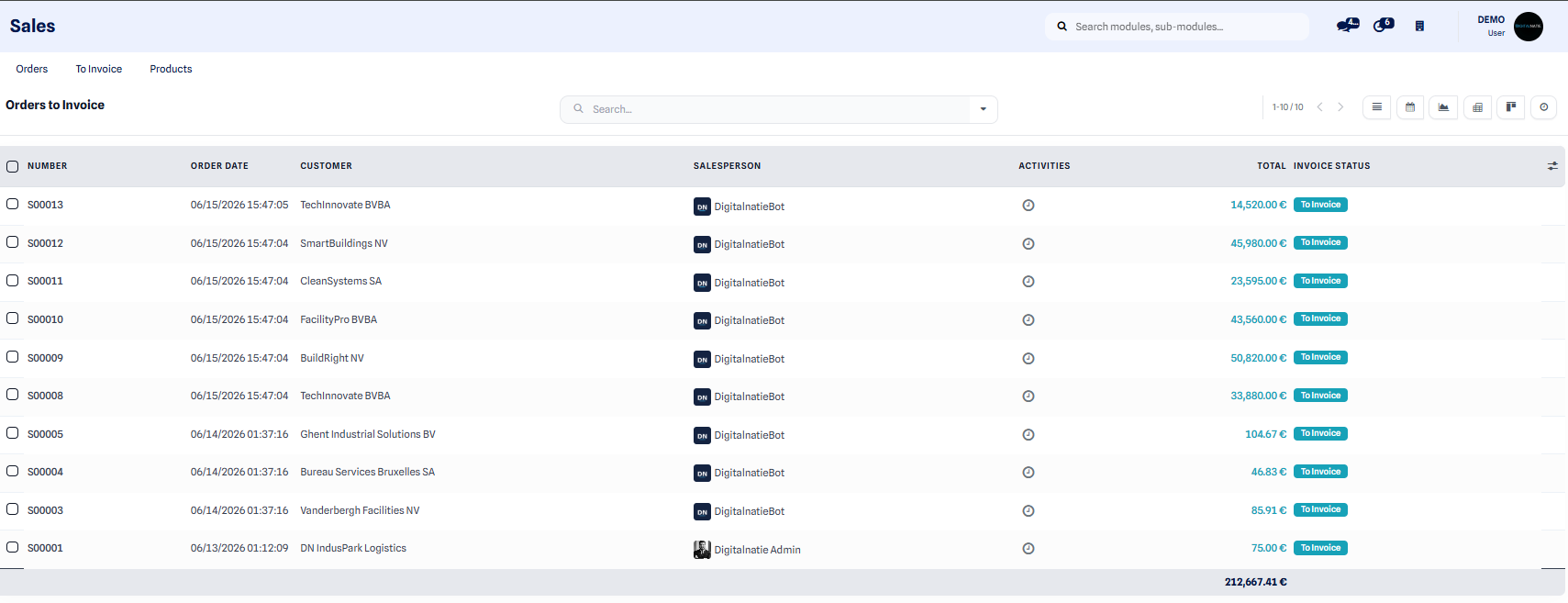Open order for Vanderbergh Facilities NV
Viewport: 1568px width, 603px height.
(x=360, y=510)
